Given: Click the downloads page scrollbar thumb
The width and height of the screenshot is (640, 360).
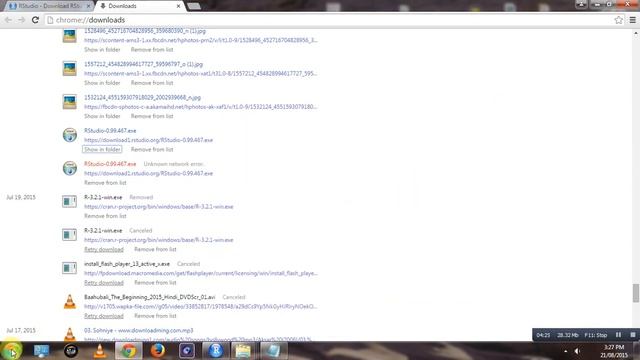Looking at the screenshot, I should coord(636,293).
